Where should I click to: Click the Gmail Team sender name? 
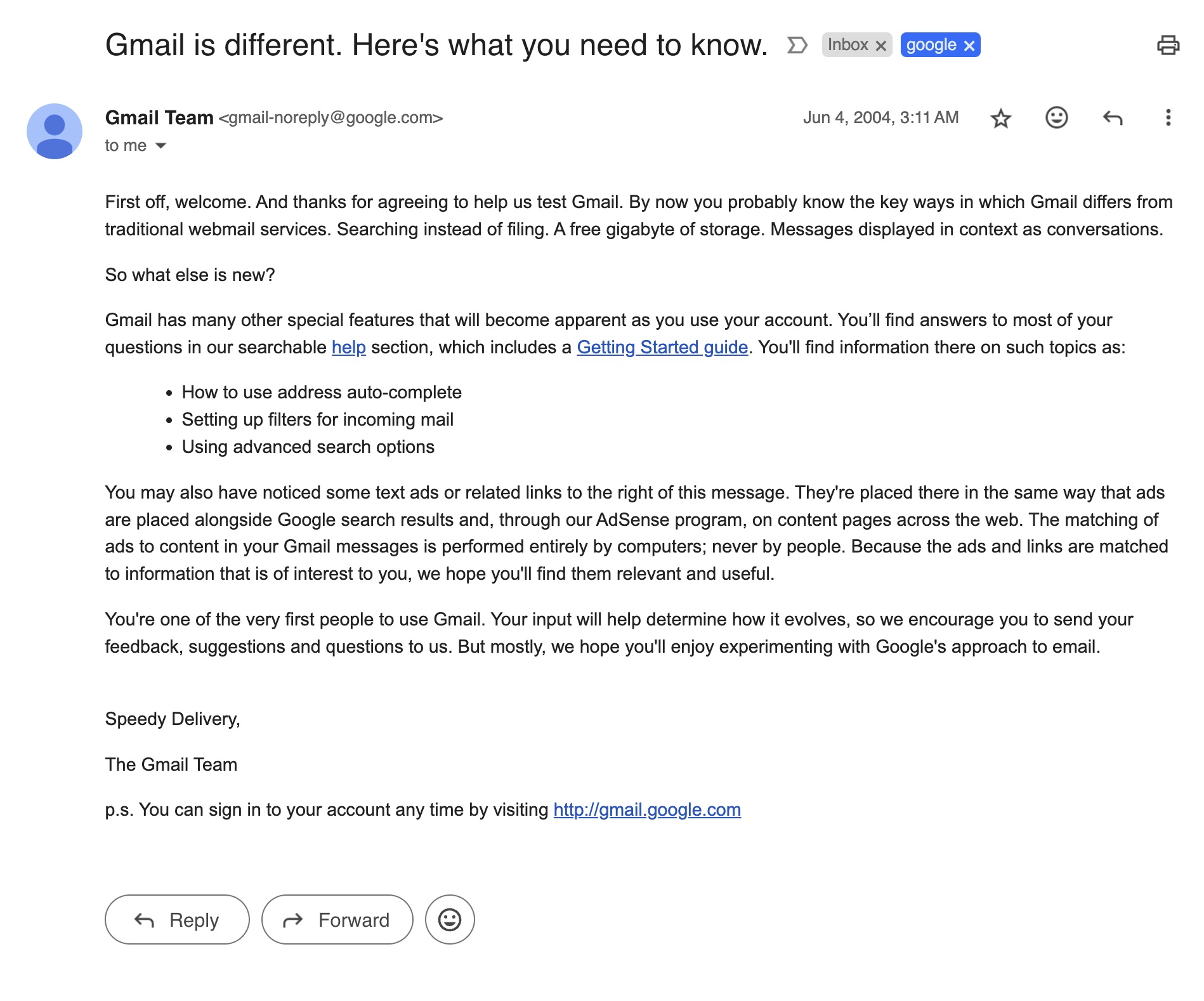(x=159, y=118)
